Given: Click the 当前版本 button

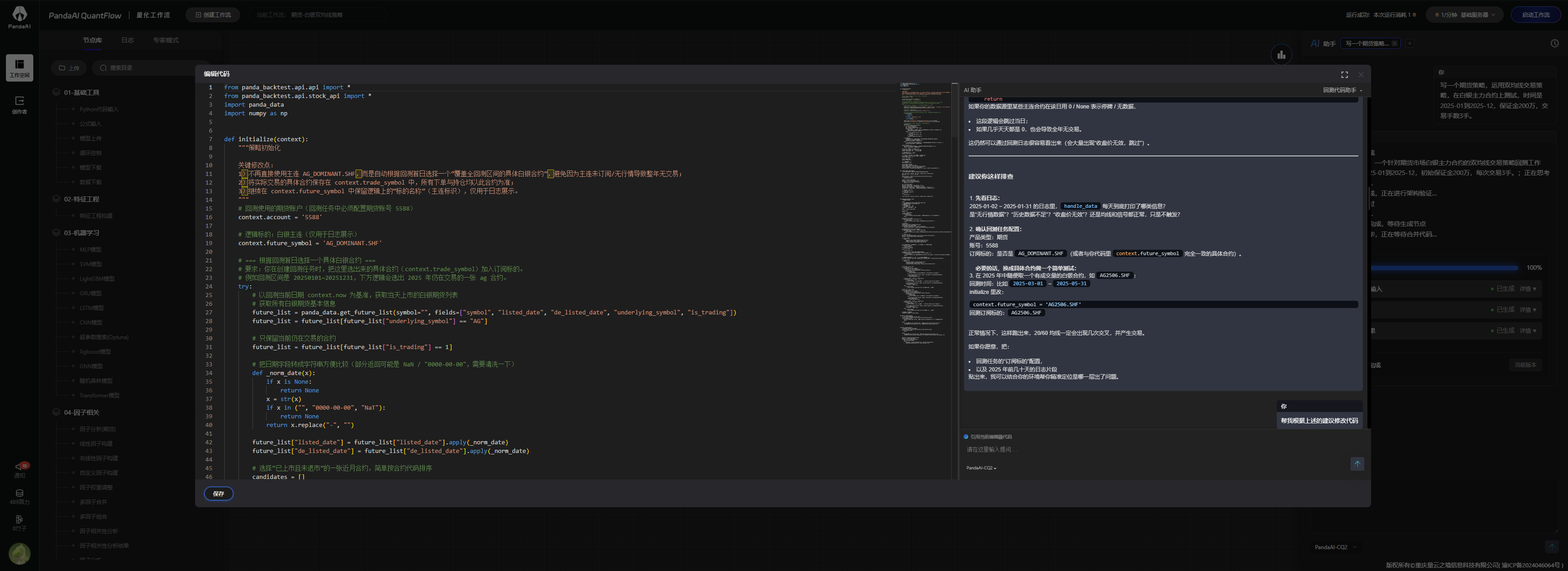Looking at the screenshot, I should coord(1526,365).
